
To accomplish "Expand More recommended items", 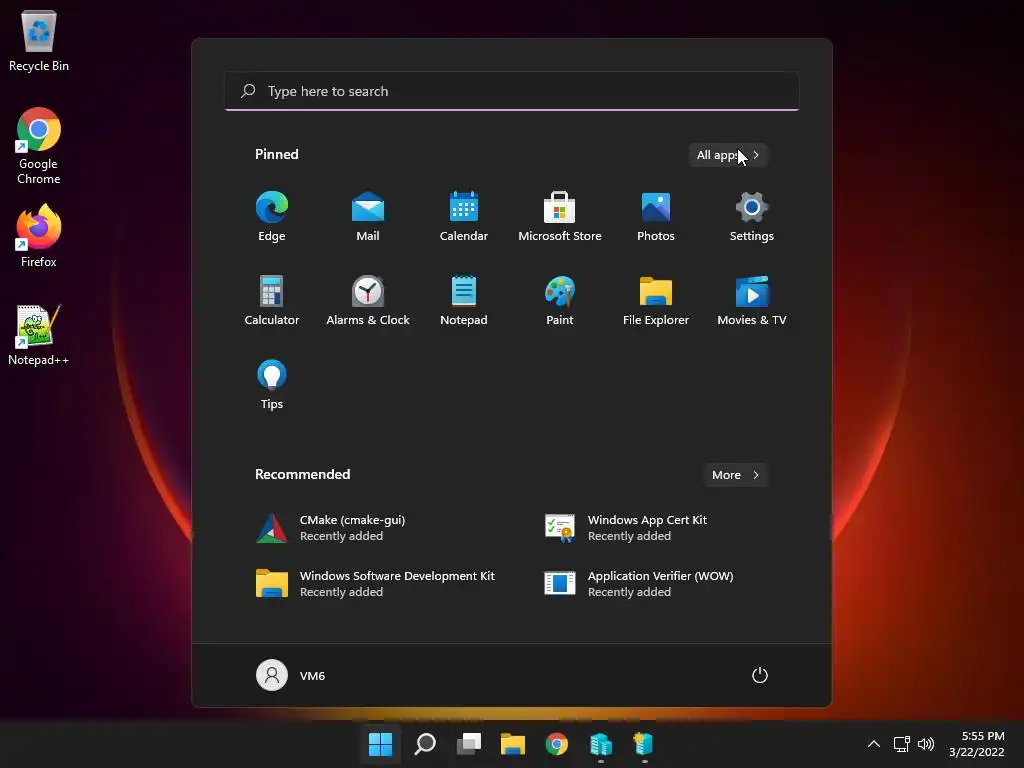I will pyautogui.click(x=735, y=475).
